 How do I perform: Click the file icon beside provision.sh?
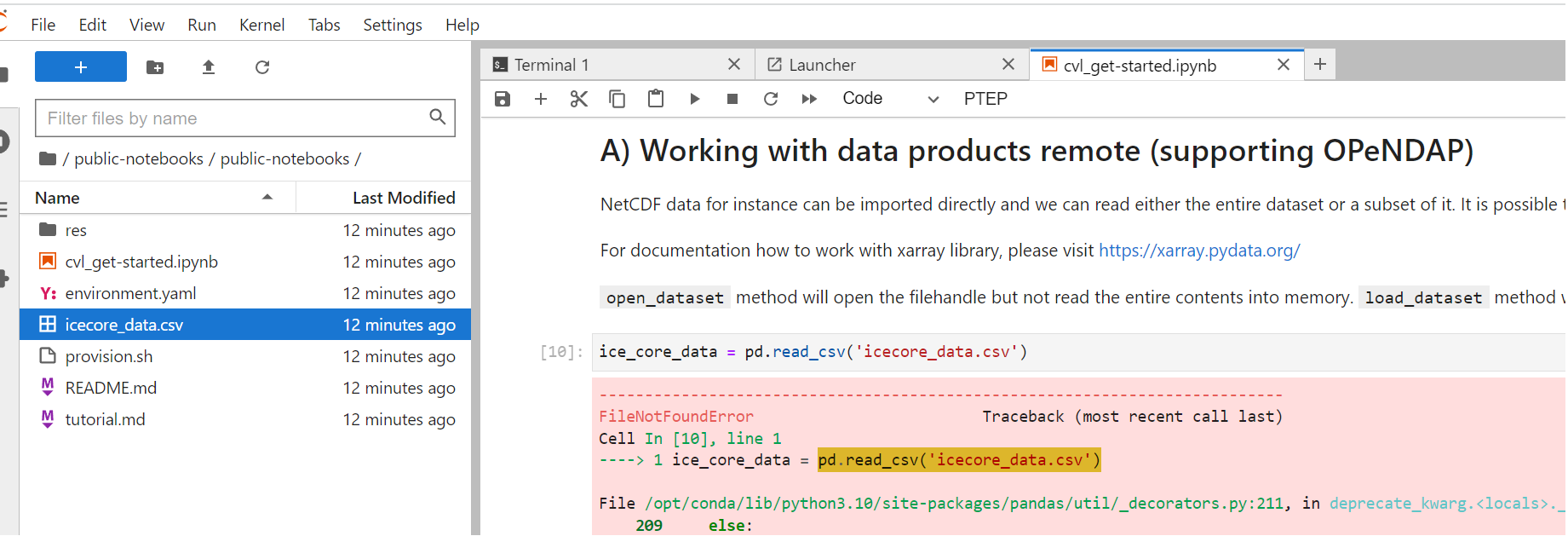pyautogui.click(x=48, y=355)
